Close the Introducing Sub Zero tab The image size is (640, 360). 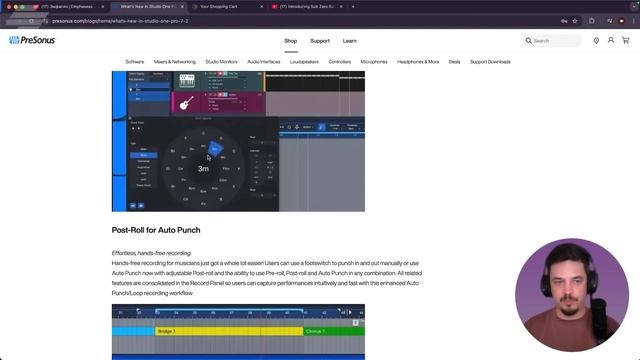coord(341,7)
